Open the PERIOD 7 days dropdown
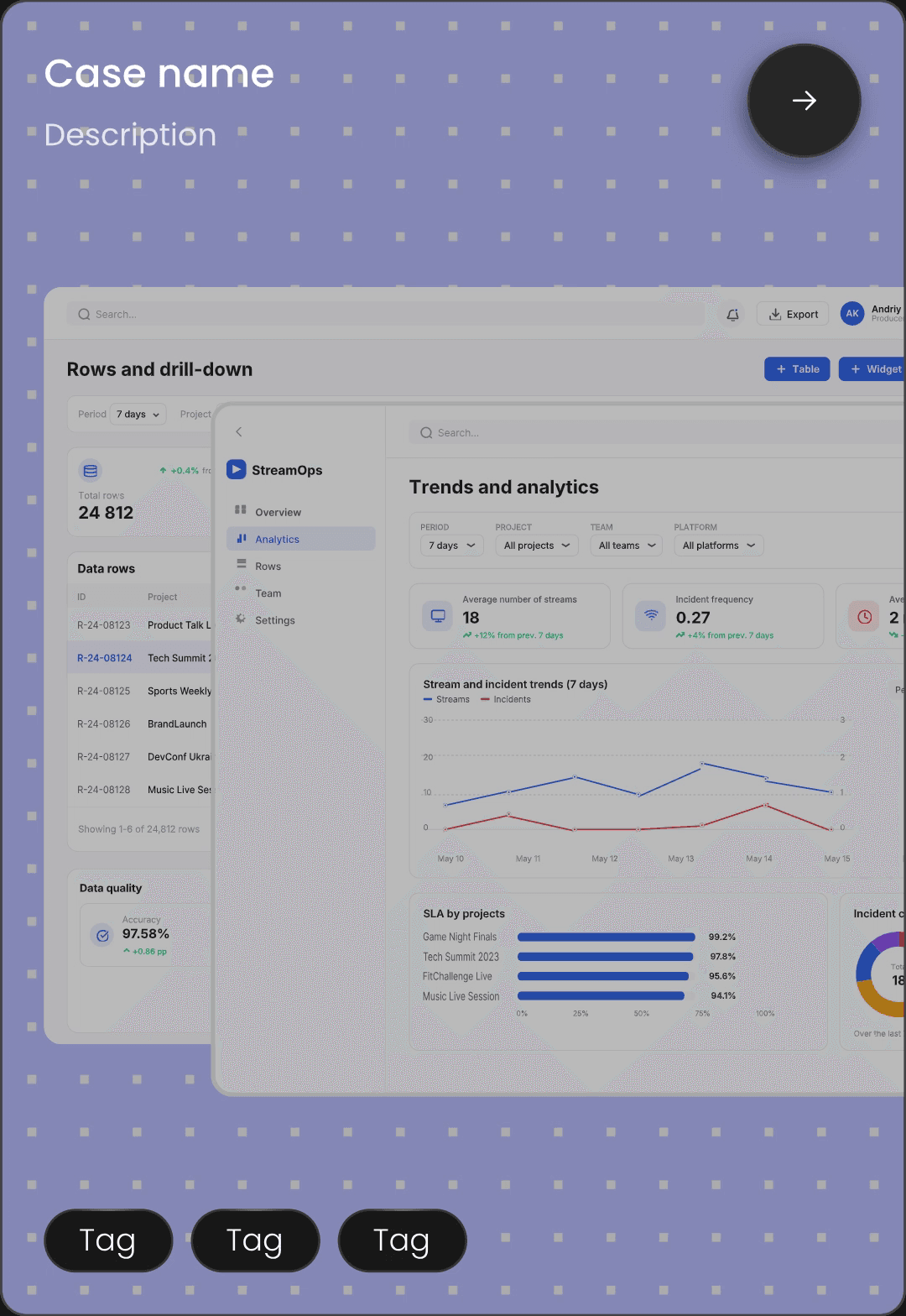This screenshot has height=1316, width=906. pos(452,546)
